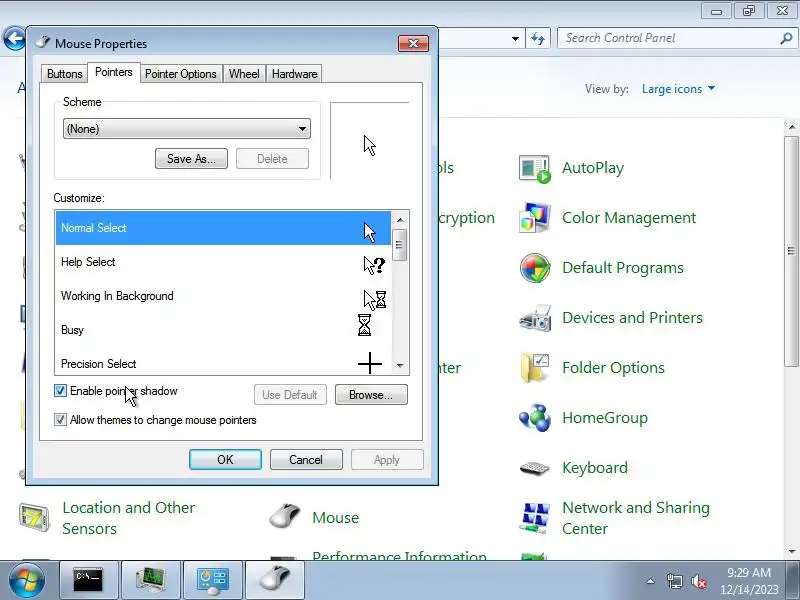Click the pointer list scrollbar thumb
The image size is (800, 600).
[400, 245]
